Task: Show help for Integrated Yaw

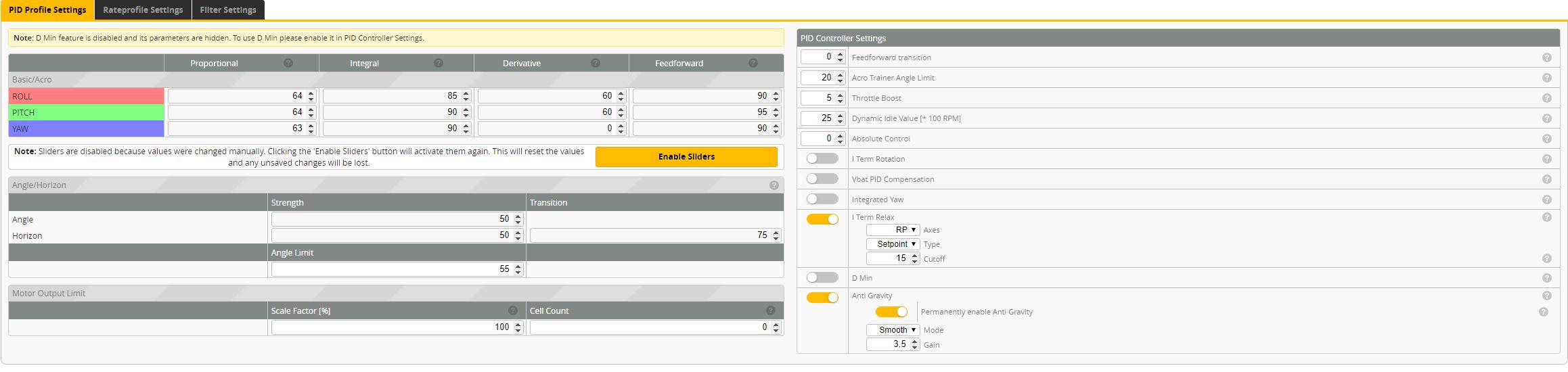Action: pos(1547,200)
